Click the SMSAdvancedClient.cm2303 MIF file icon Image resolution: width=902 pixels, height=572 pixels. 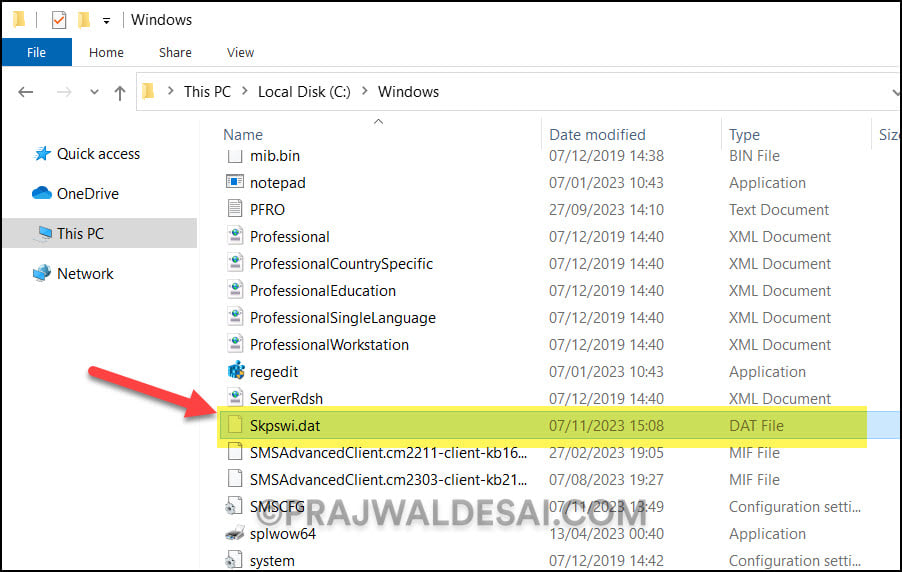click(235, 479)
